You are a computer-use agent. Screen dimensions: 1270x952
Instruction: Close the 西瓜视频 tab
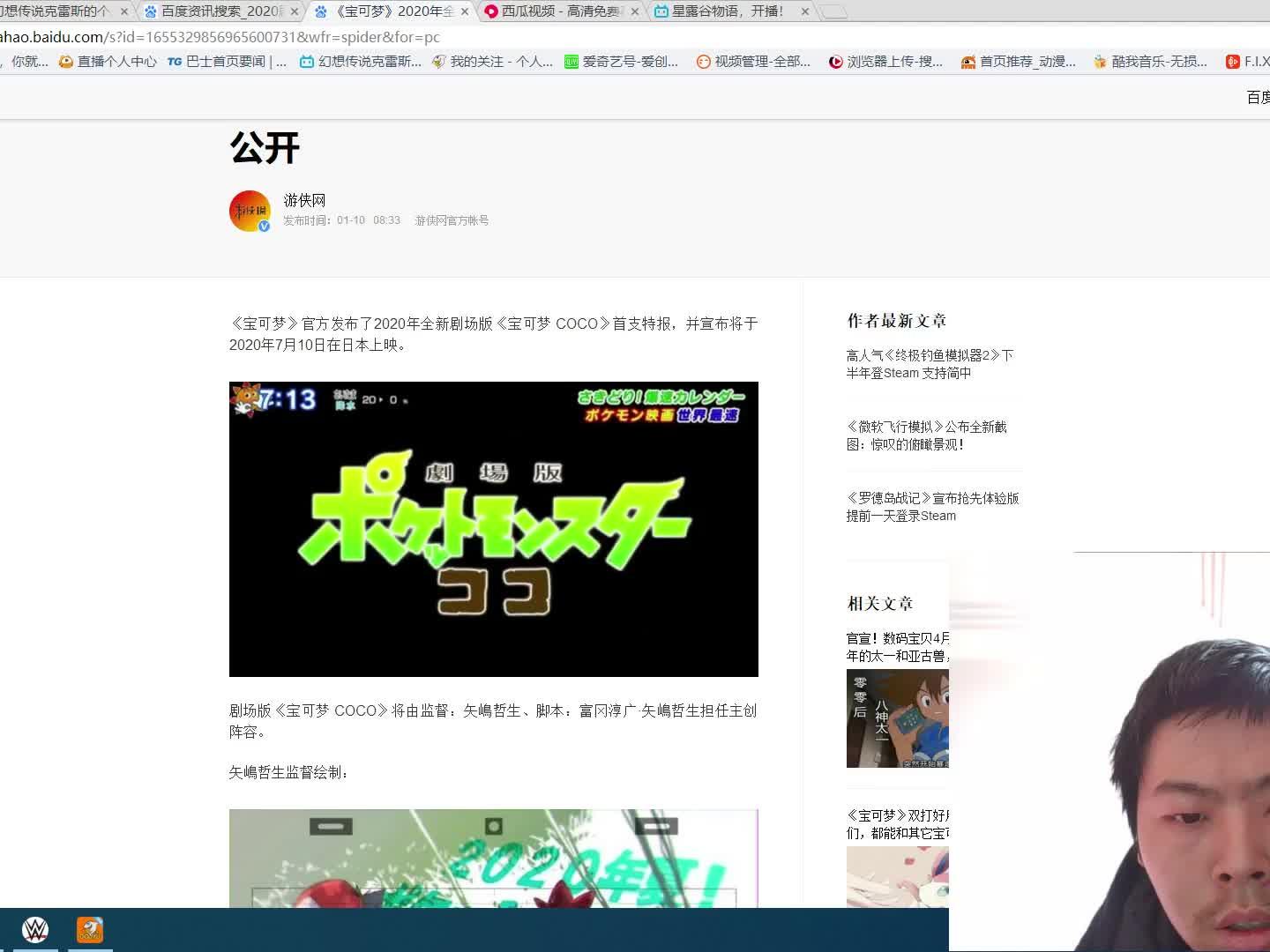635,11
